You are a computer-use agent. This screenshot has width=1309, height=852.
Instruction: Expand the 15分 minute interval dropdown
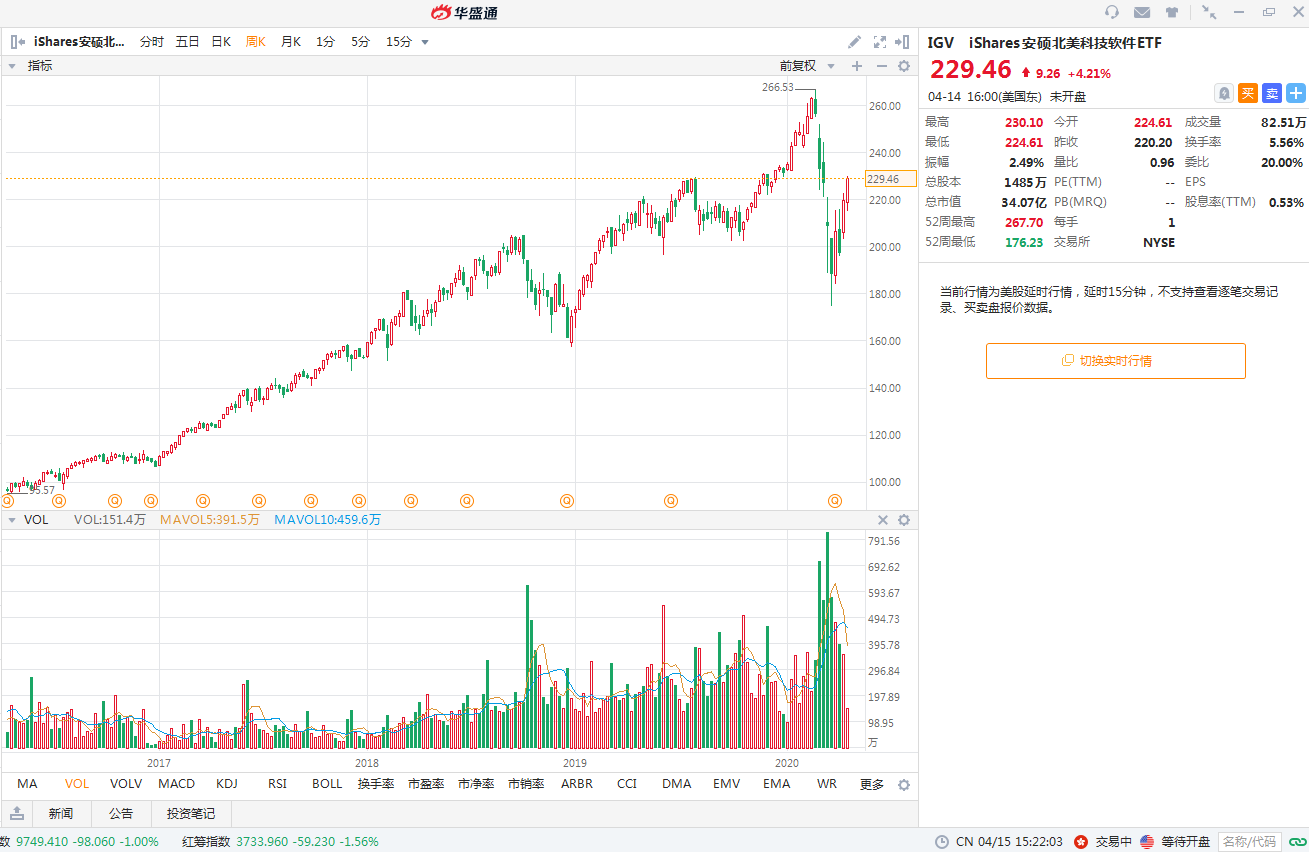(x=425, y=42)
